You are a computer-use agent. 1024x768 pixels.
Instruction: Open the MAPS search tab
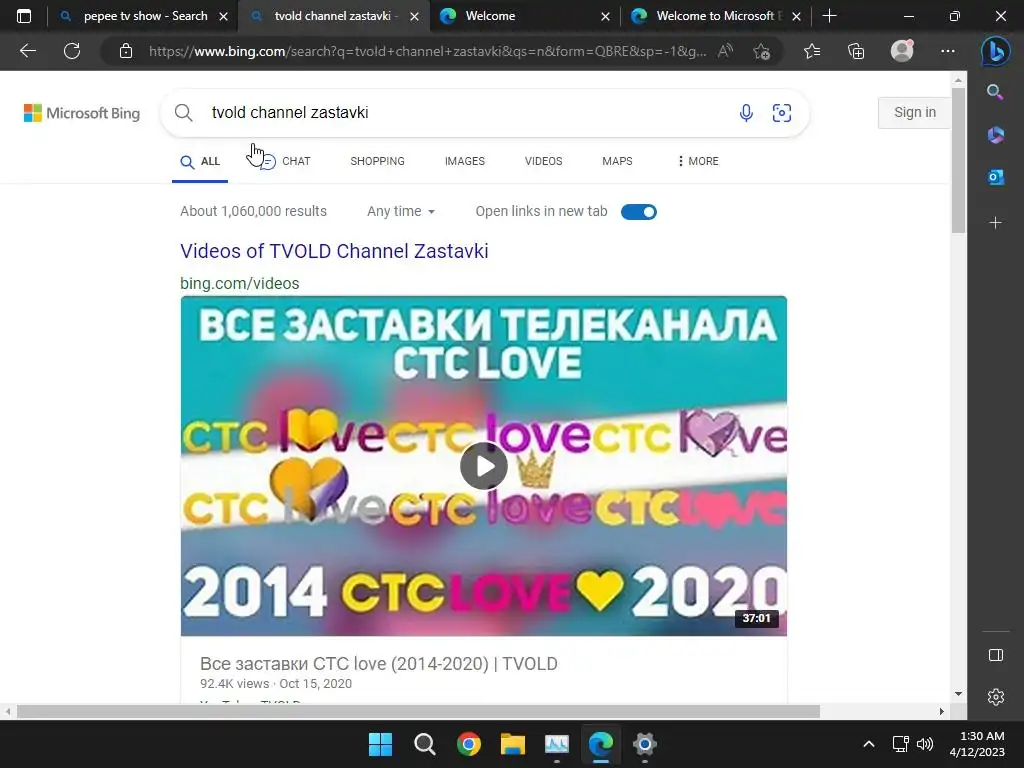coord(617,161)
